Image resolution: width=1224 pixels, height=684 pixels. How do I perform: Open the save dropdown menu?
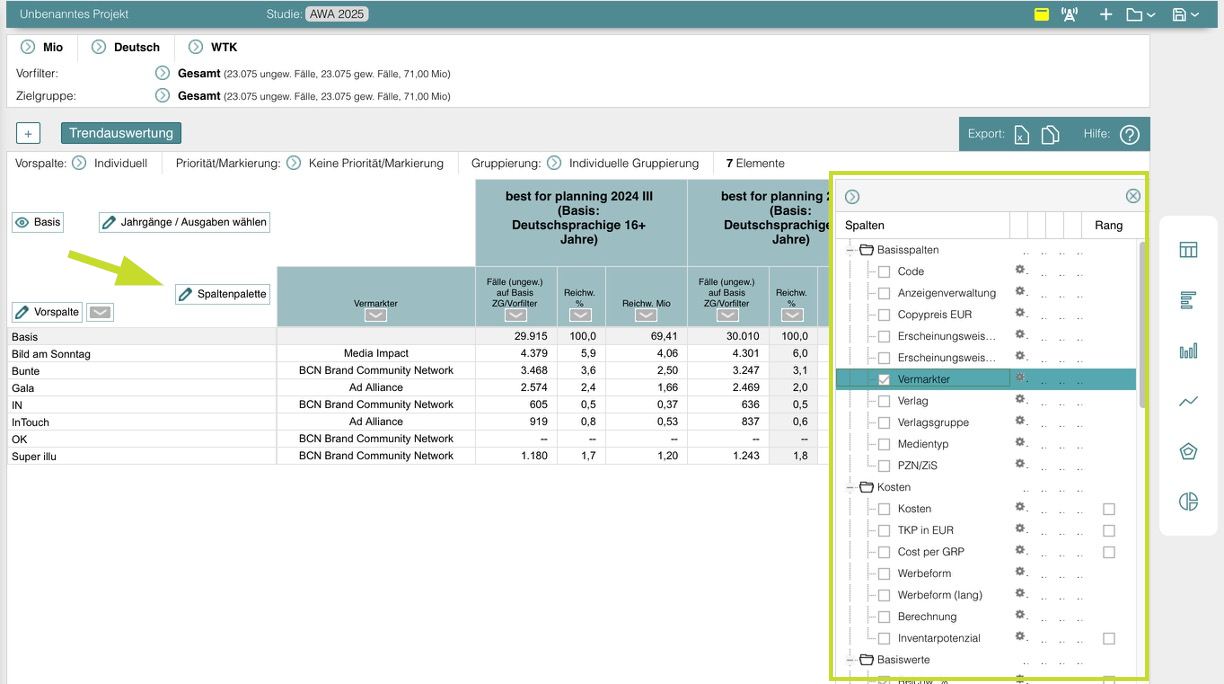pyautogui.click(x=1185, y=15)
